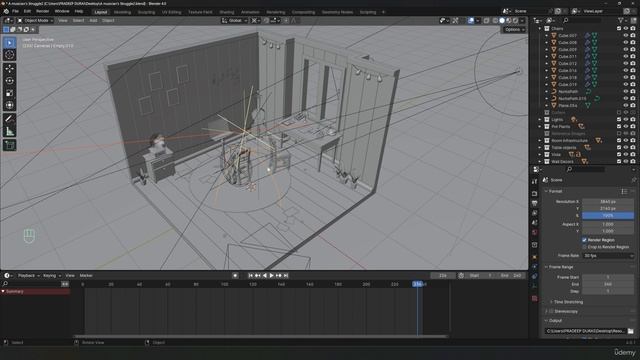Select the Measure tool
This screenshot has height=360, width=640.
9,131
